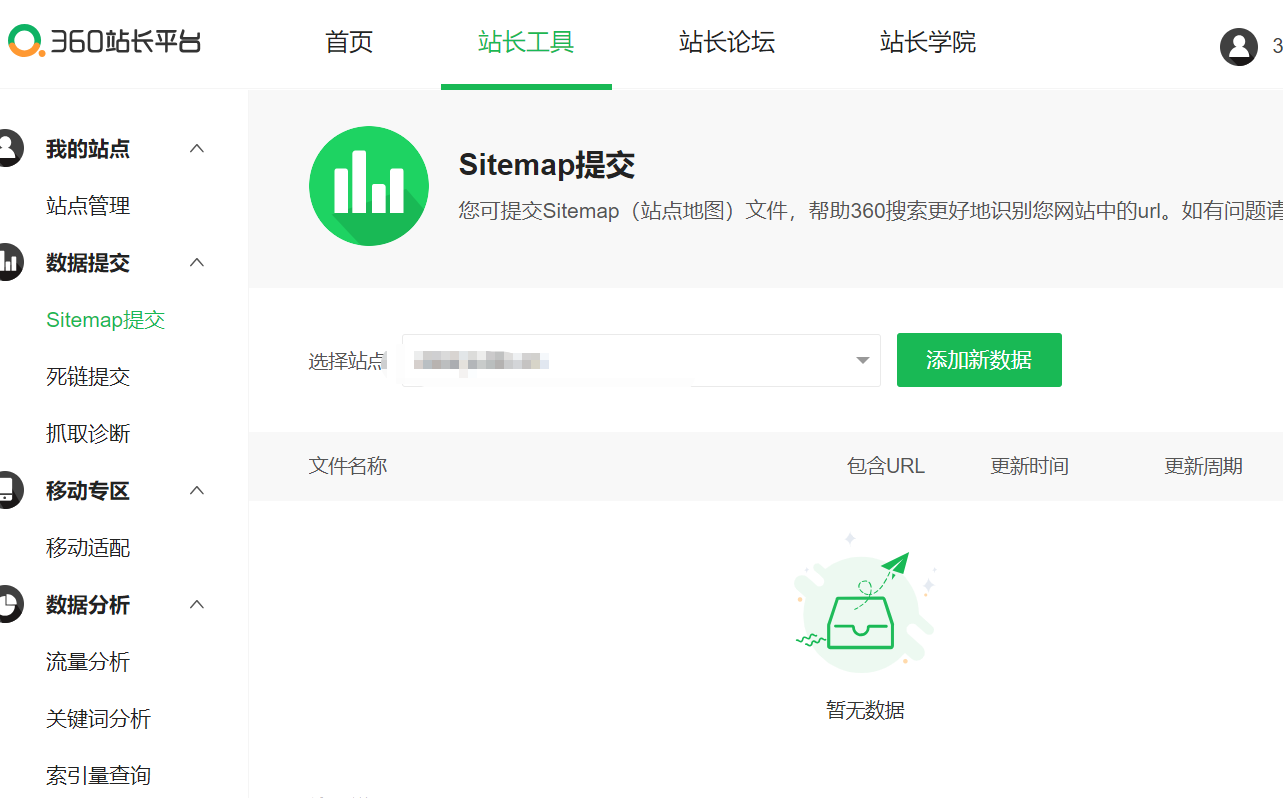Go to 抓取诊断
Viewport: 1283px width, 798px height.
[x=88, y=433]
